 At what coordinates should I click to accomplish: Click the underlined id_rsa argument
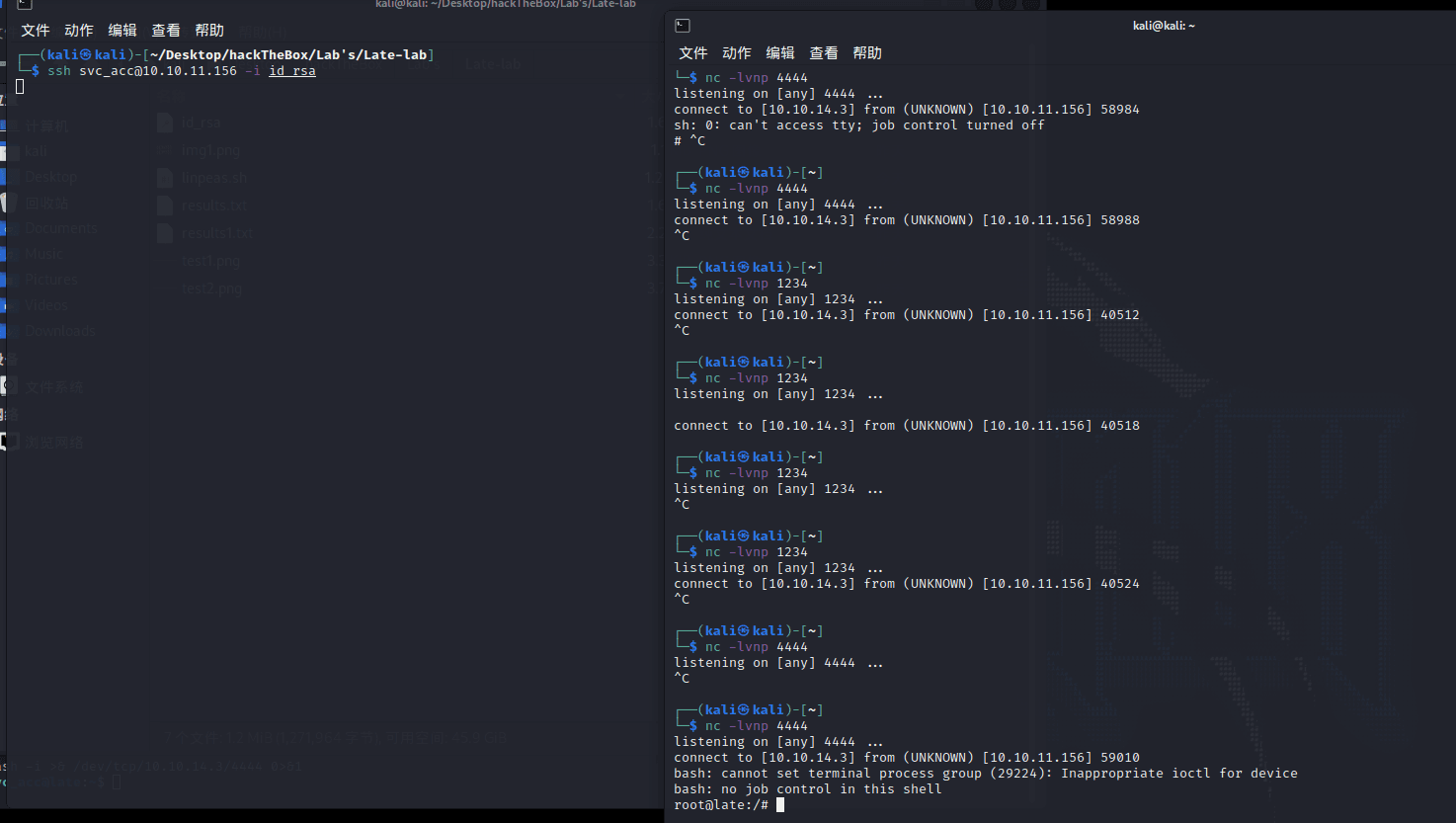[292, 71]
